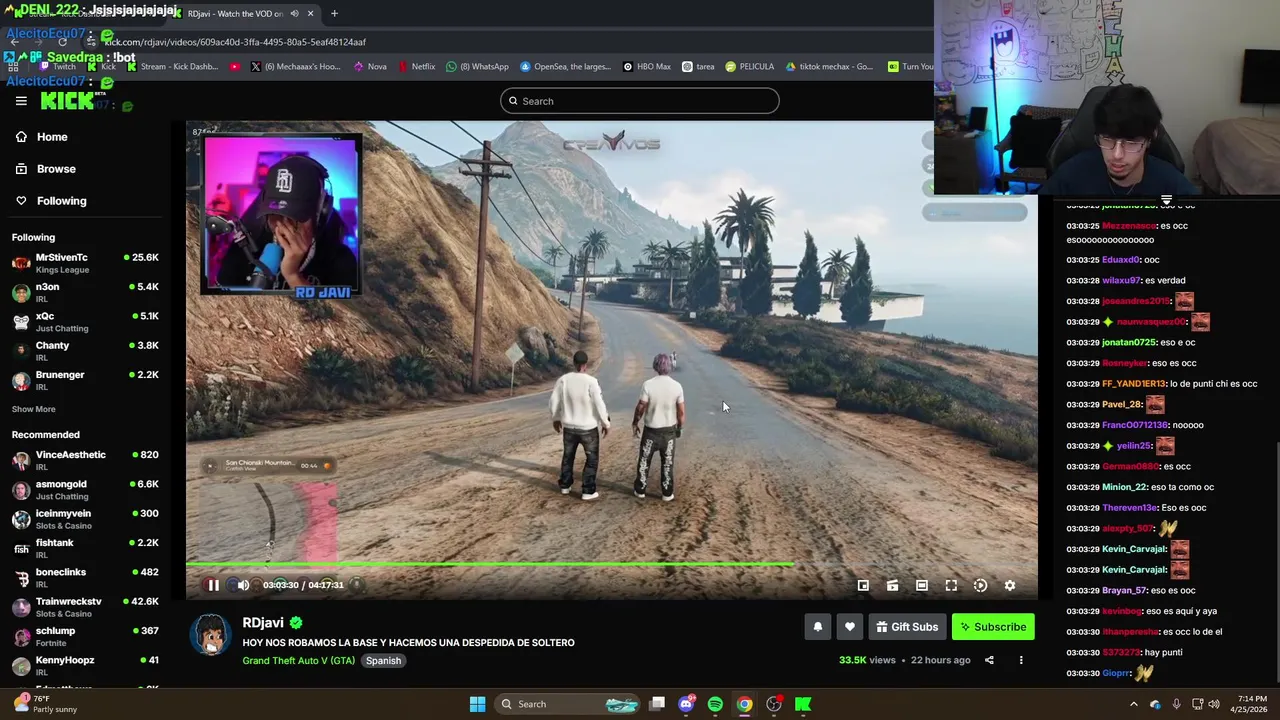1280x720 pixels.
Task: Open Windows Start menu
Action: point(477,704)
